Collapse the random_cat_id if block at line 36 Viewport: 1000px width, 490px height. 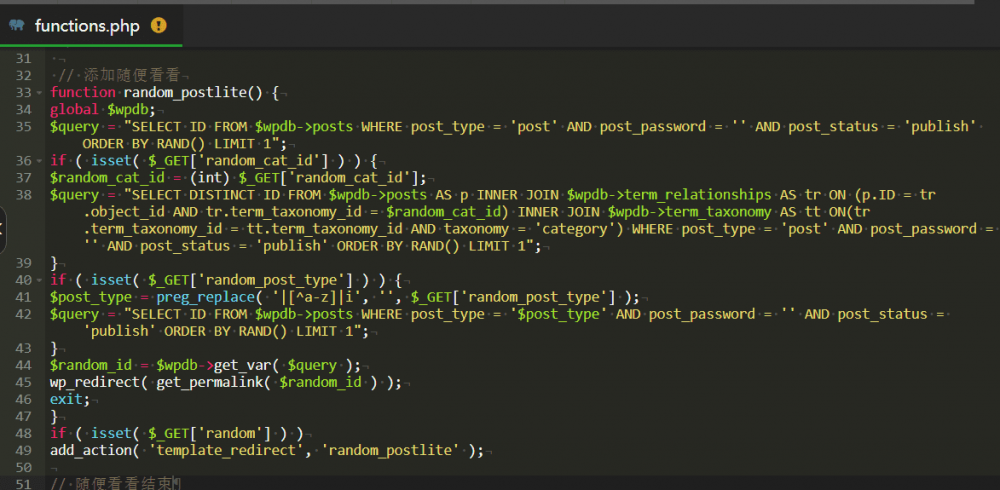pos(40,160)
